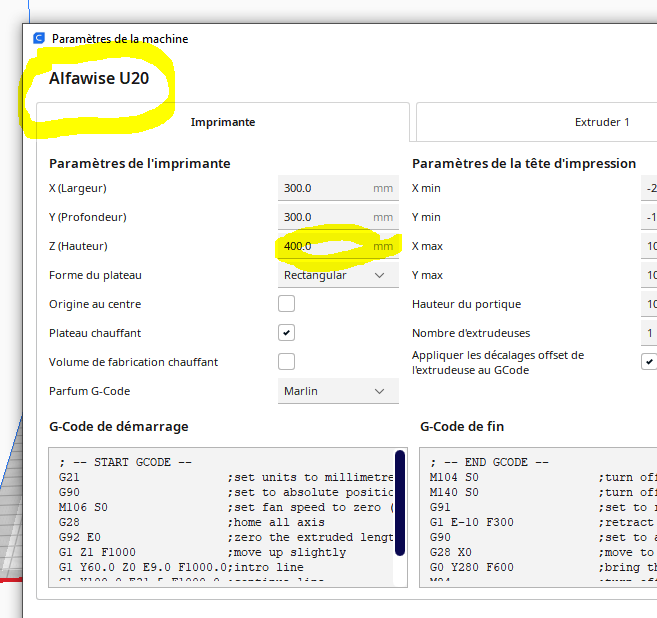Click inside the G-Code de démarrage text area
The height and width of the screenshot is (618, 657).
point(228,517)
